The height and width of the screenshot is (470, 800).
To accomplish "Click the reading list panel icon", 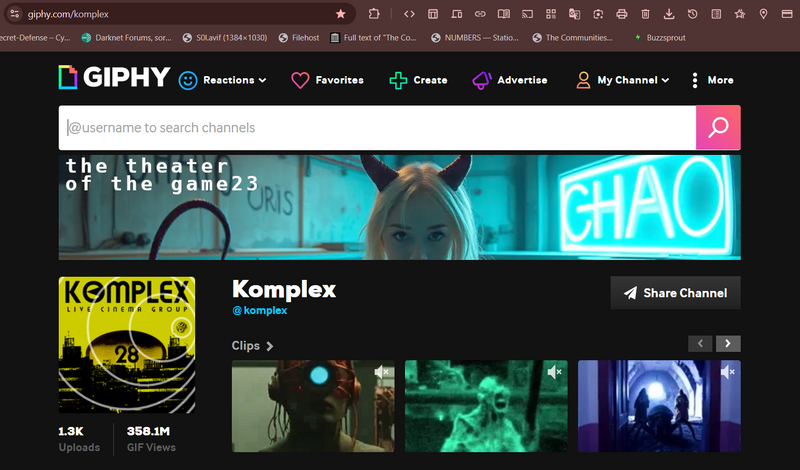I will (x=716, y=14).
